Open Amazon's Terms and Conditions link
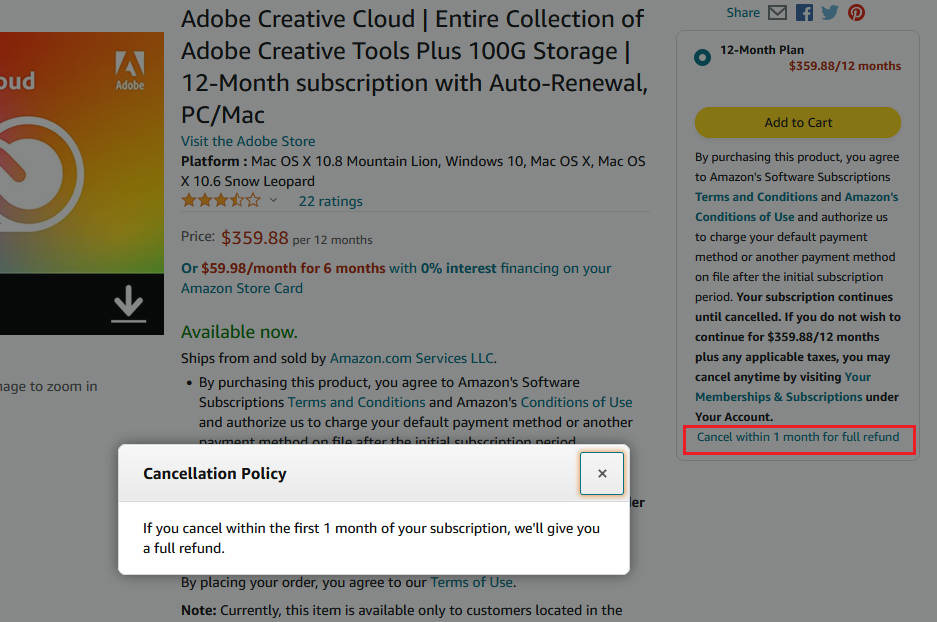The height and width of the screenshot is (622, 937). 356,401
